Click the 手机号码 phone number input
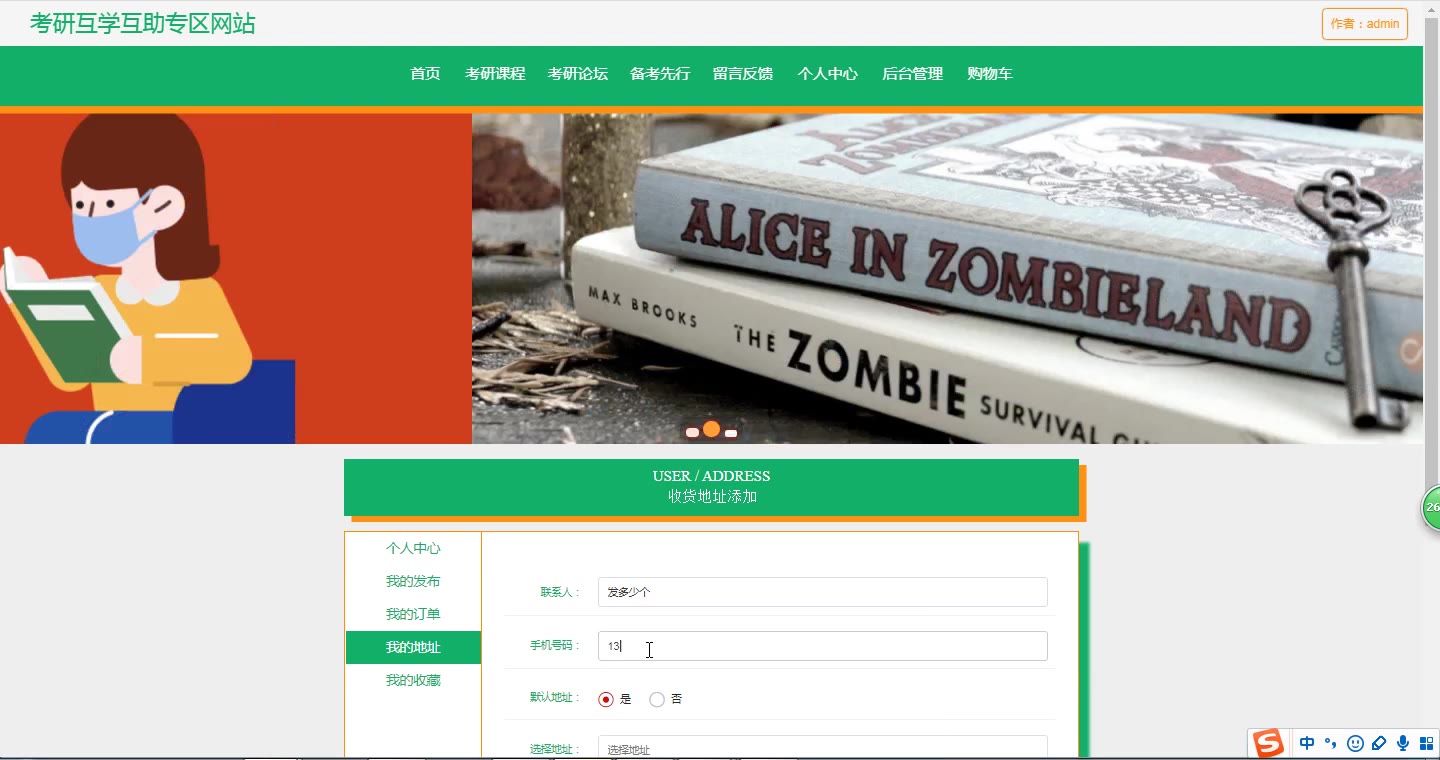The width and height of the screenshot is (1440, 760). pos(822,646)
